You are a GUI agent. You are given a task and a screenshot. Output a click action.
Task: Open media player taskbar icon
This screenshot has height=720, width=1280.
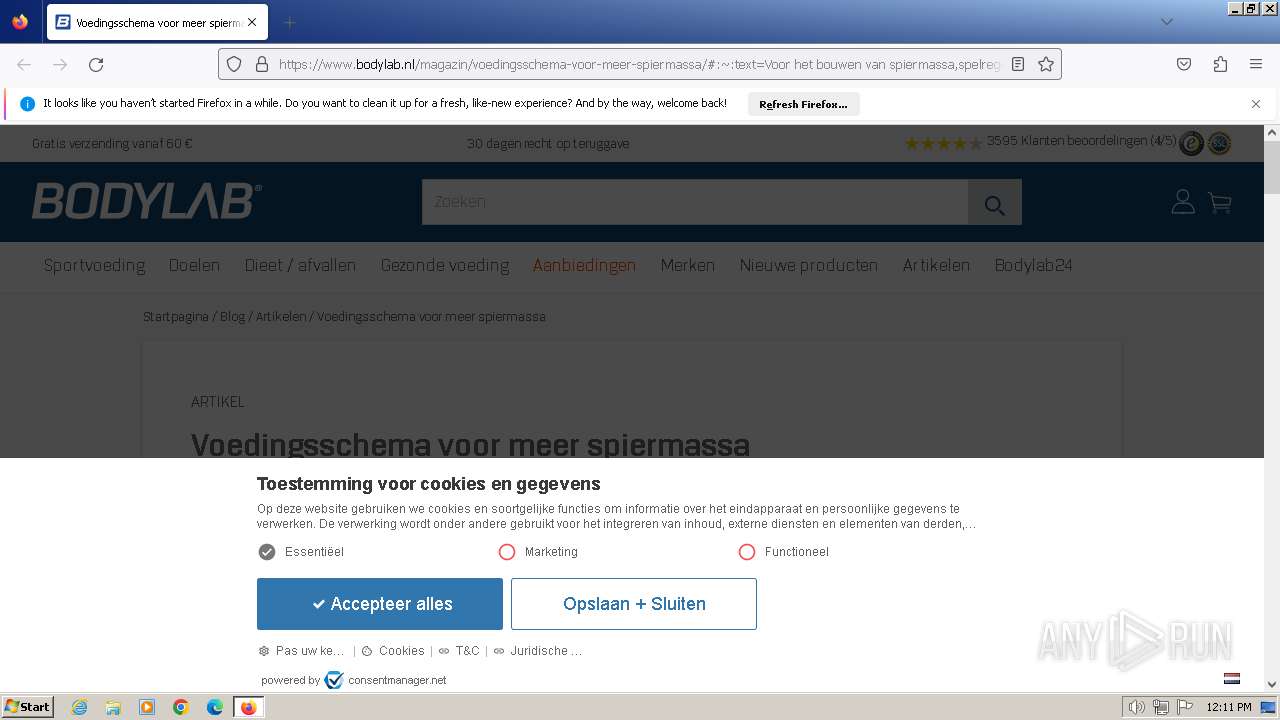tap(147, 707)
